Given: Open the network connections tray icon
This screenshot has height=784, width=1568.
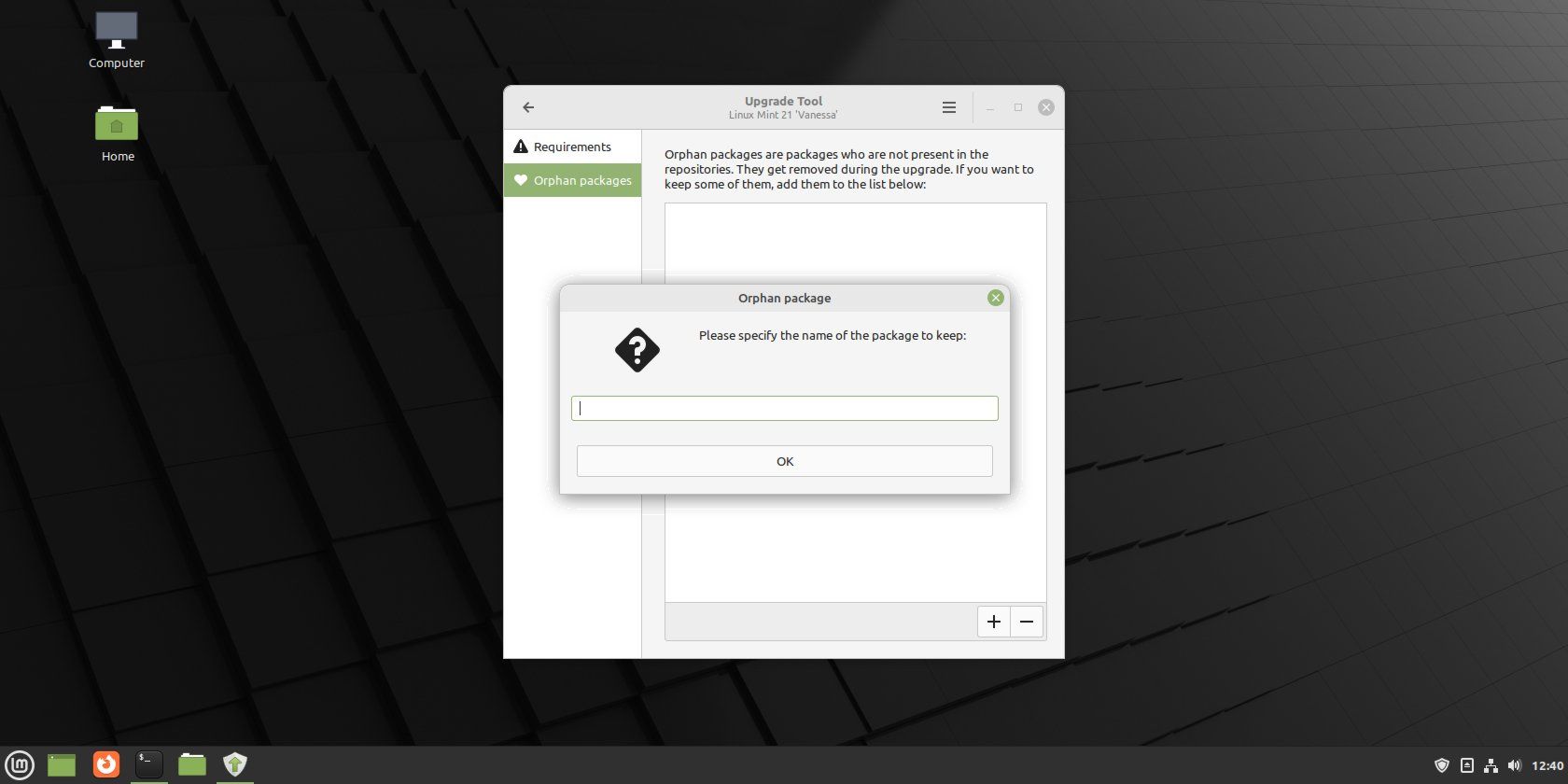Looking at the screenshot, I should [1491, 765].
